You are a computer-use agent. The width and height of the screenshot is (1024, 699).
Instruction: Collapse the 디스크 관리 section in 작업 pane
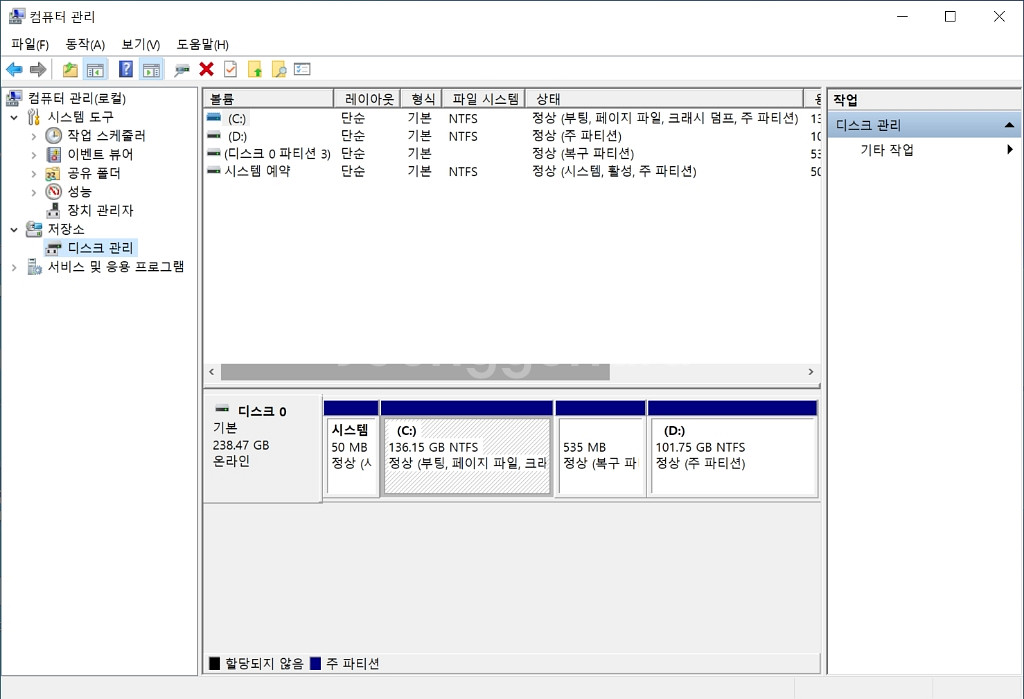coord(1009,125)
